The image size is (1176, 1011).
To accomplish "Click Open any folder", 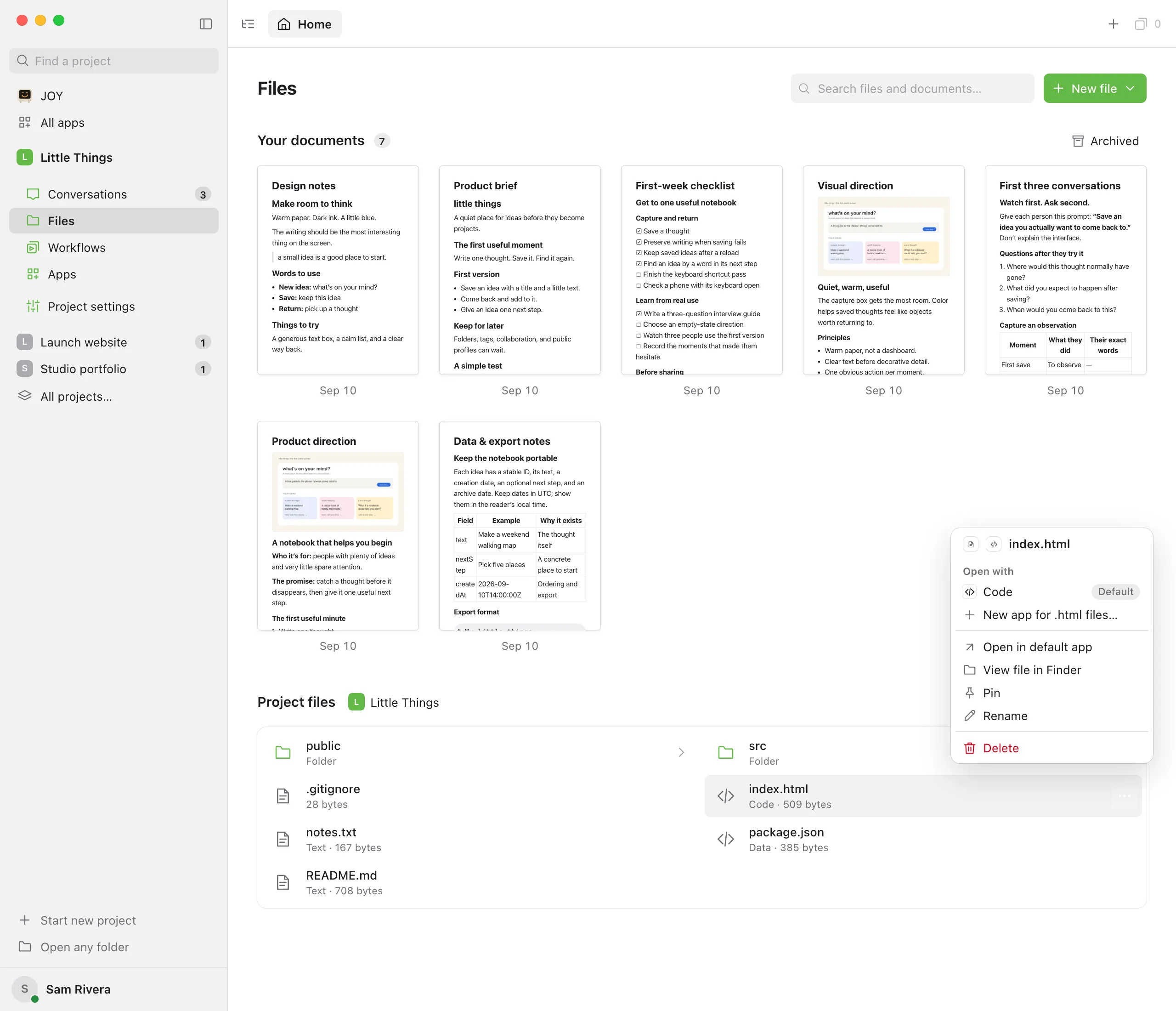I will pyautogui.click(x=113, y=947).
